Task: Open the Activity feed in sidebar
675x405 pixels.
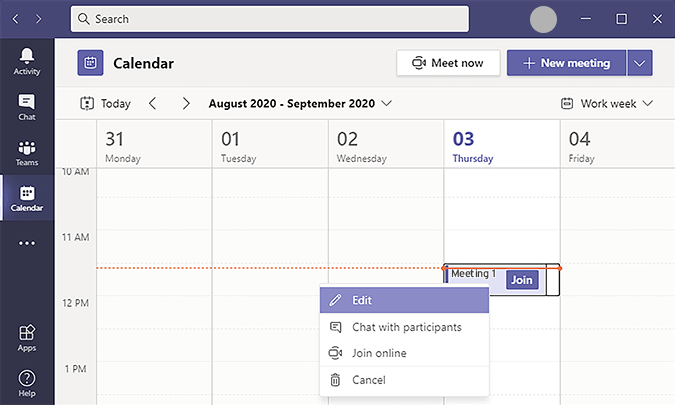Action: click(x=27, y=61)
